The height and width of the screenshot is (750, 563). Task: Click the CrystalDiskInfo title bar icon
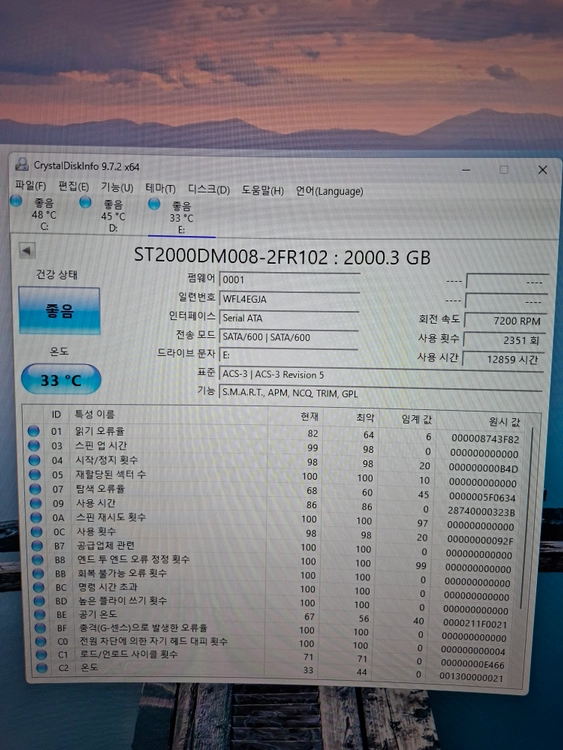[22, 165]
